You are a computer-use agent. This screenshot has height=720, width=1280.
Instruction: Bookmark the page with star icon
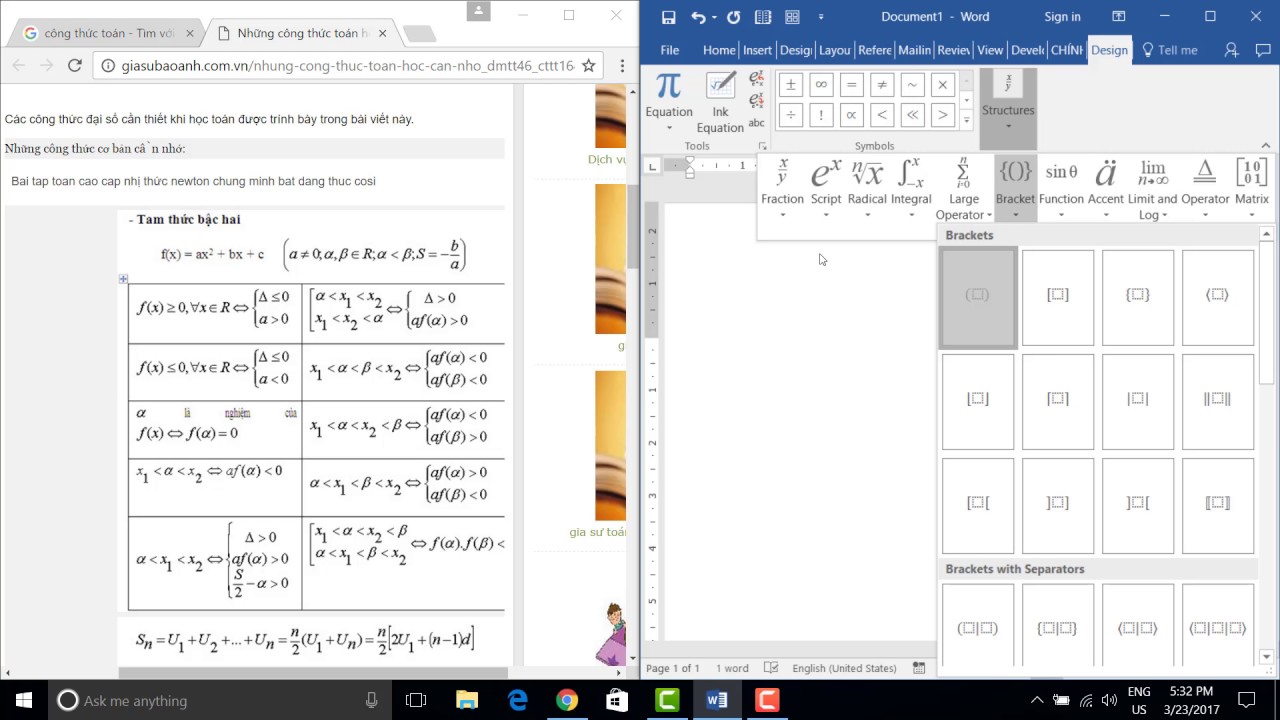pos(589,65)
